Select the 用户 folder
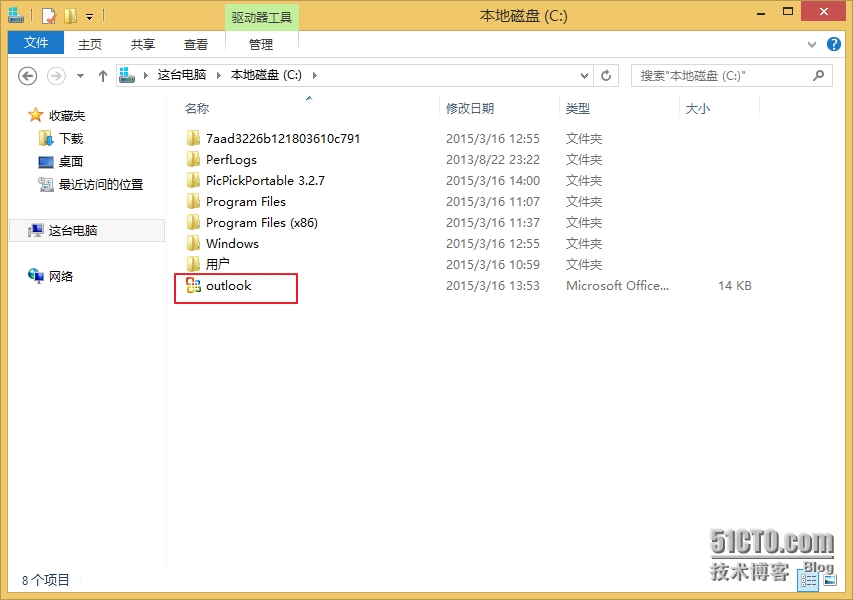 pos(218,264)
